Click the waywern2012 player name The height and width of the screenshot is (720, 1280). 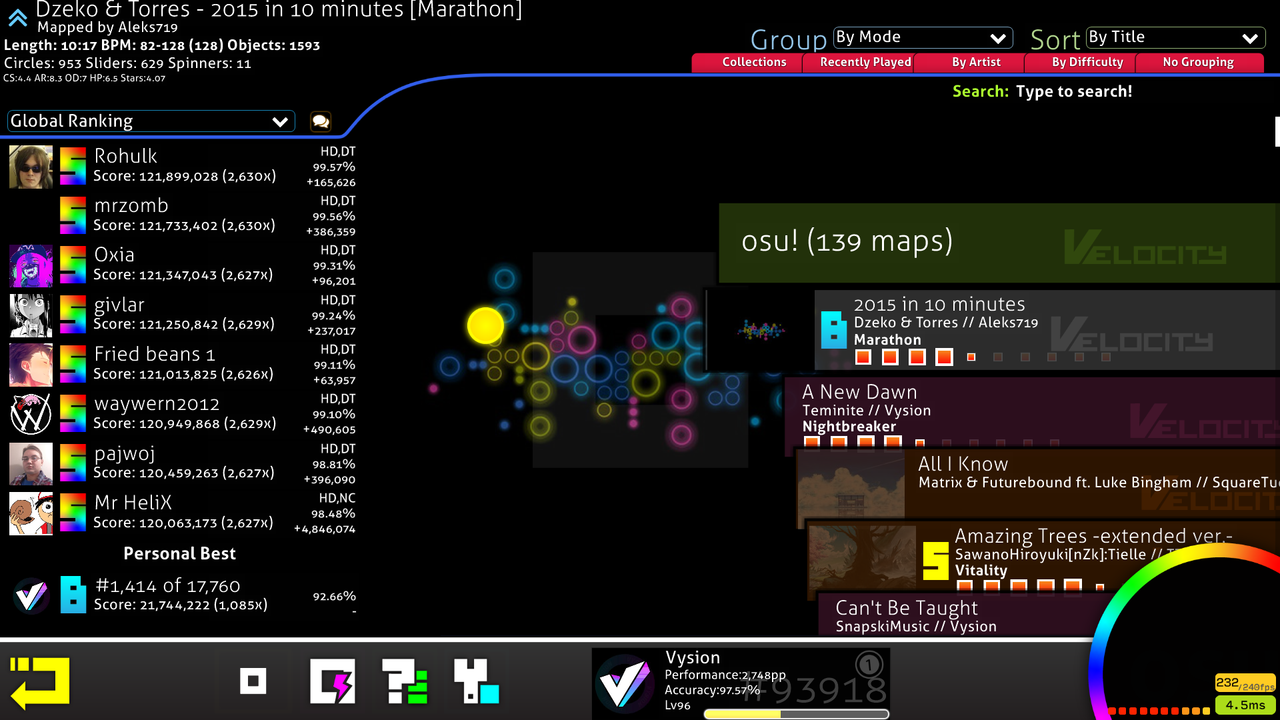coord(157,404)
